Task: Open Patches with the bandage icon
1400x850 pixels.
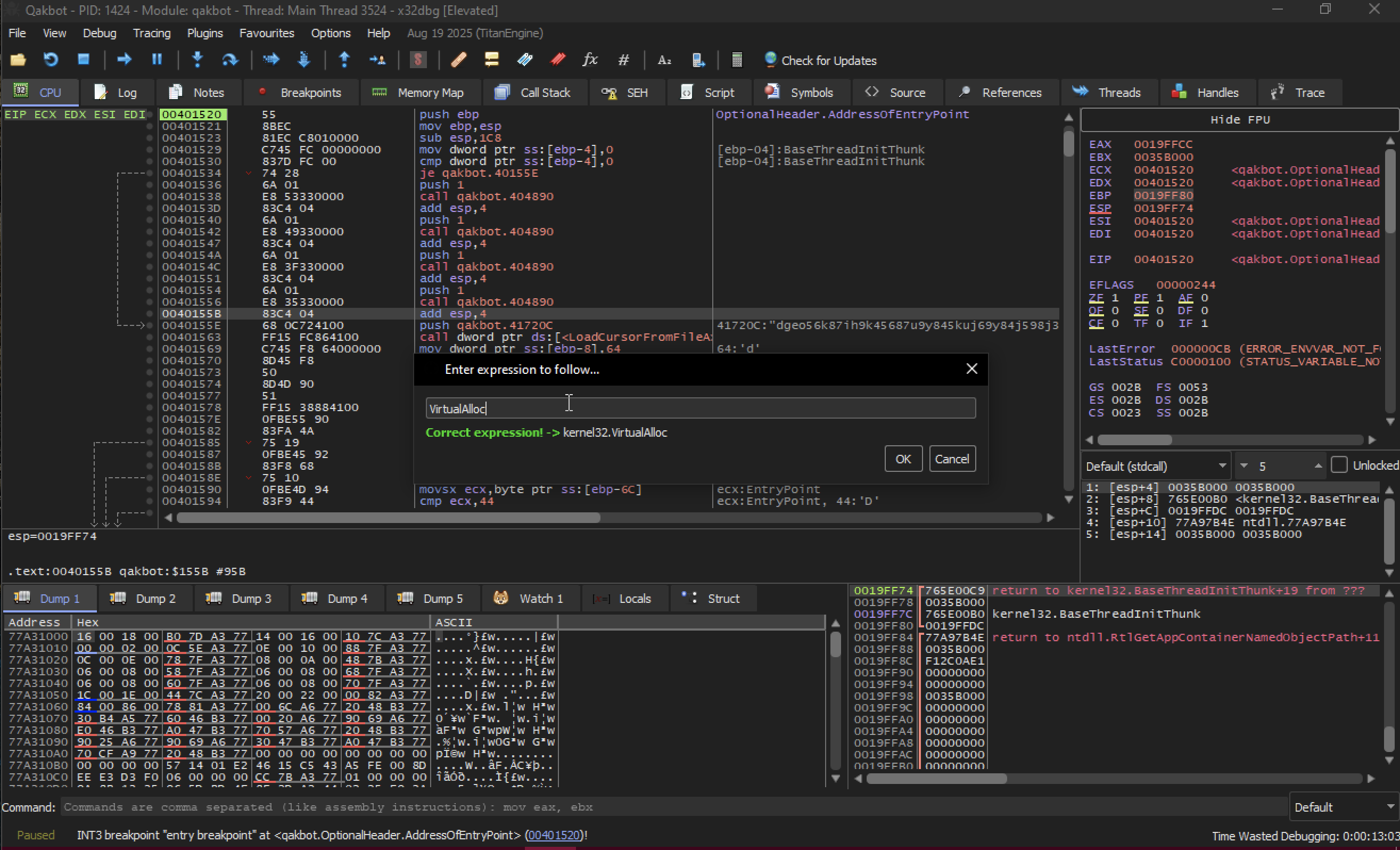Action: tap(458, 60)
